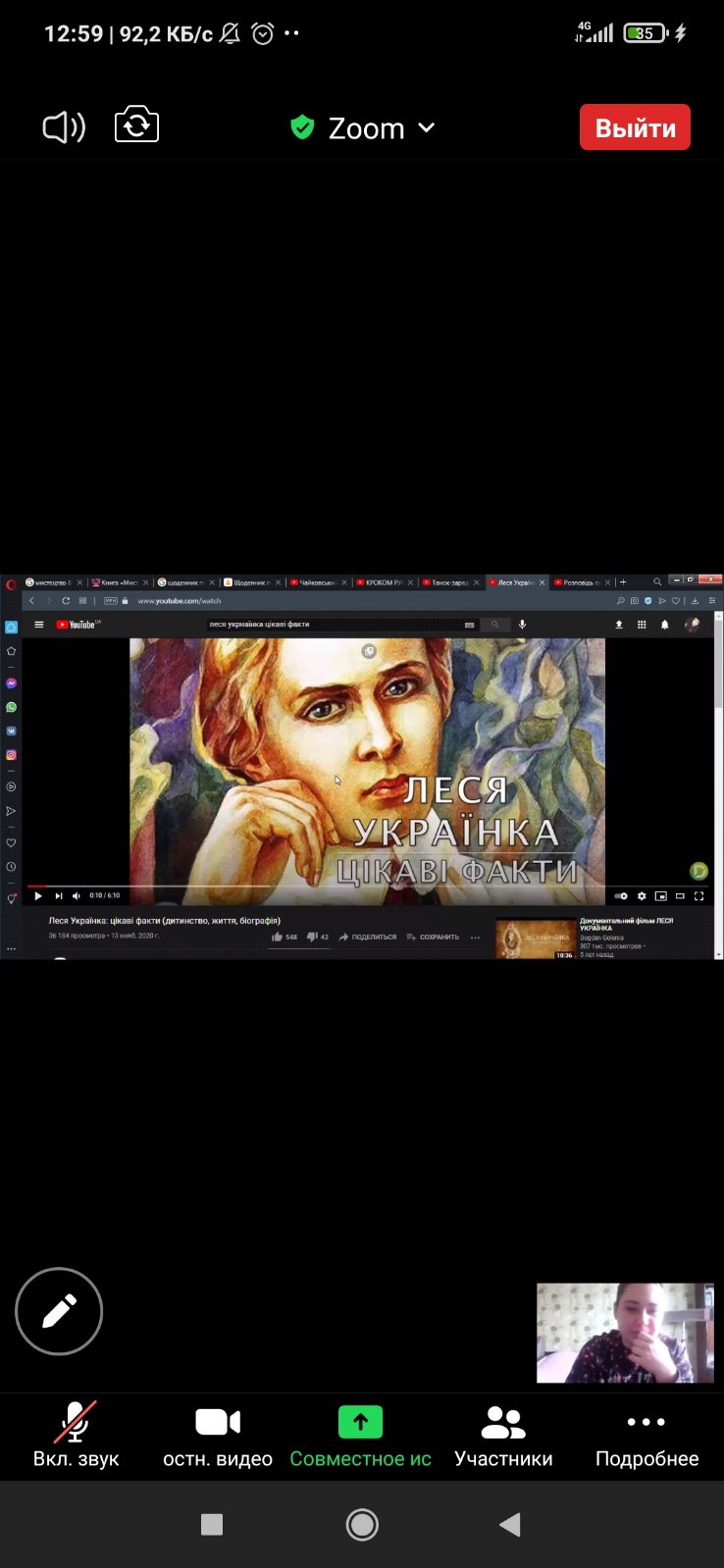Click the YouTube search magnifier button
The width and height of the screenshot is (724, 1568).
click(x=495, y=624)
